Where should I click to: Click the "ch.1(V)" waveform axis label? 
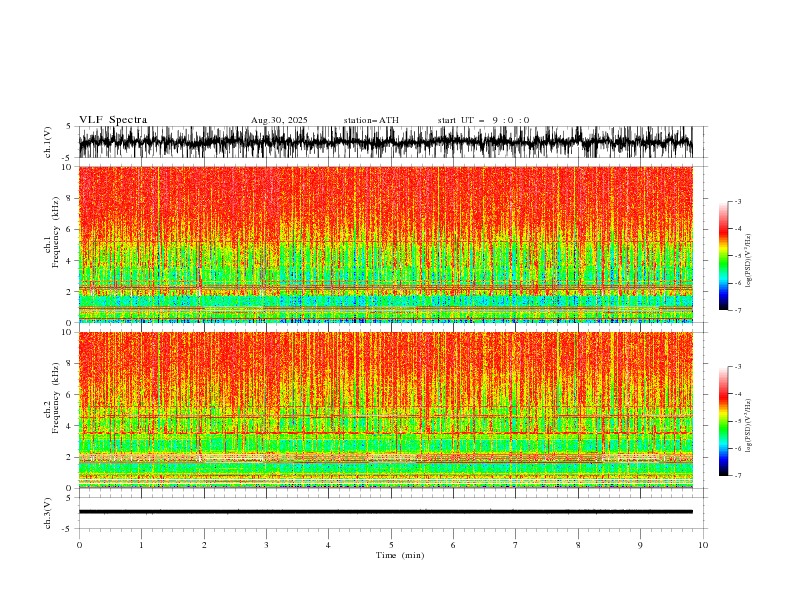48,142
